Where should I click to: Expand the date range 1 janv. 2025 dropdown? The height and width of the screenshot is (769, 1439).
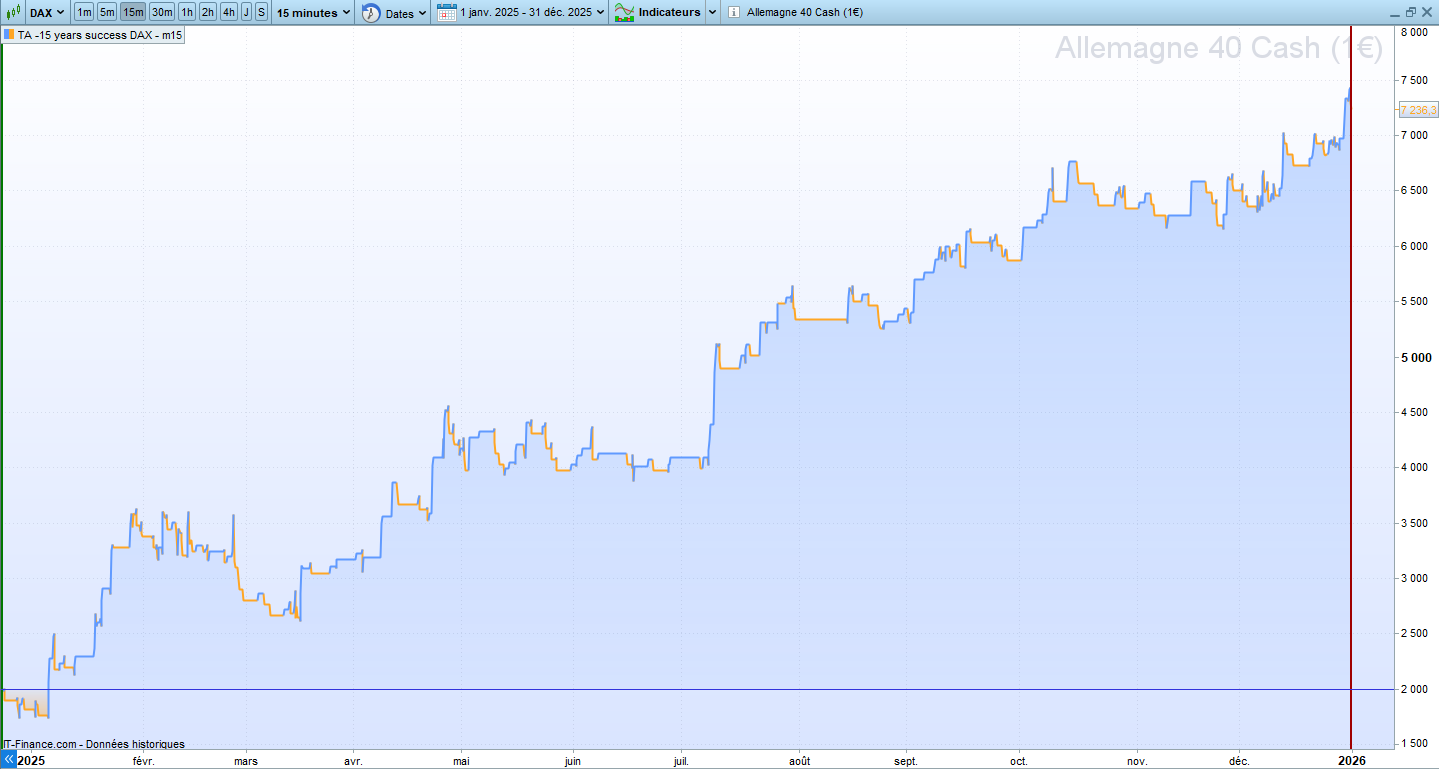(x=533, y=13)
